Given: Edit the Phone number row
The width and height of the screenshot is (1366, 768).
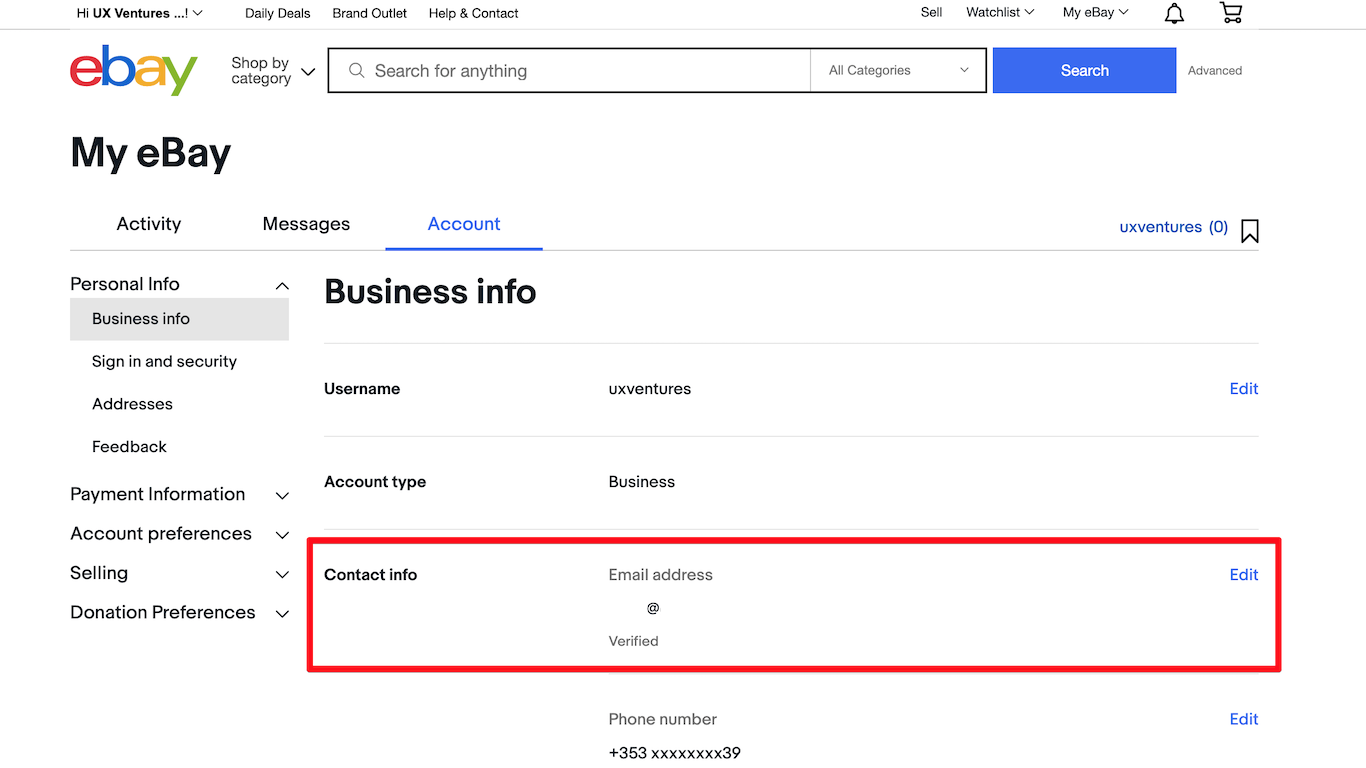Looking at the screenshot, I should pos(1244,719).
